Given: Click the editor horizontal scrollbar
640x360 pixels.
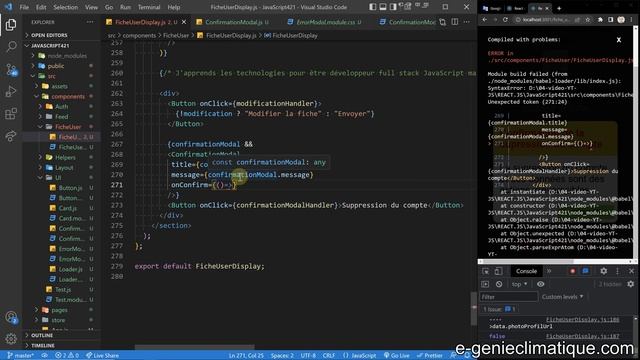Looking at the screenshot, I should point(194,347).
